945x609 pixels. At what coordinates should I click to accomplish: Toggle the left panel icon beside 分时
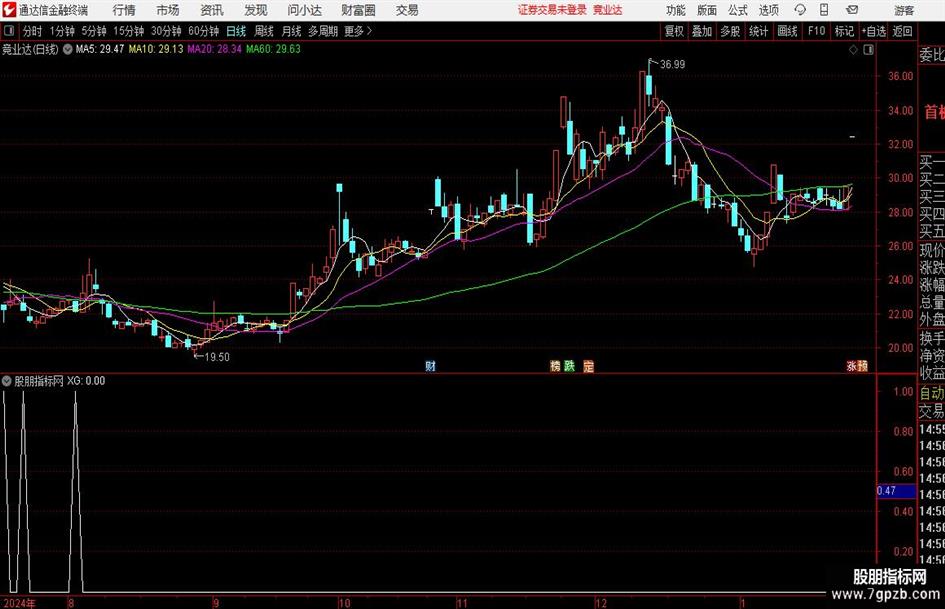[8, 31]
